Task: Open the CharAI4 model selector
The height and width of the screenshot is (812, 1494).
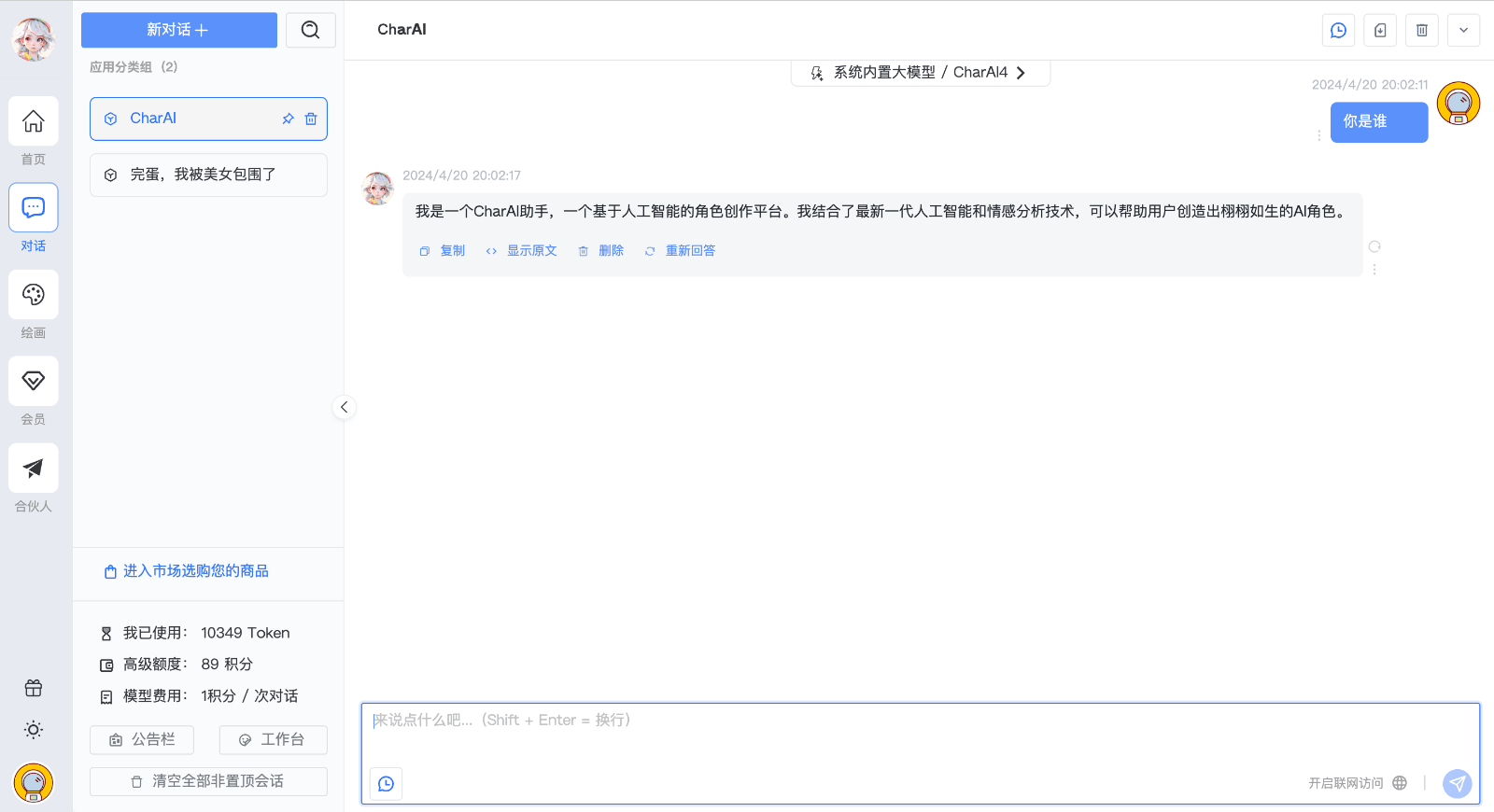Action: [x=920, y=73]
